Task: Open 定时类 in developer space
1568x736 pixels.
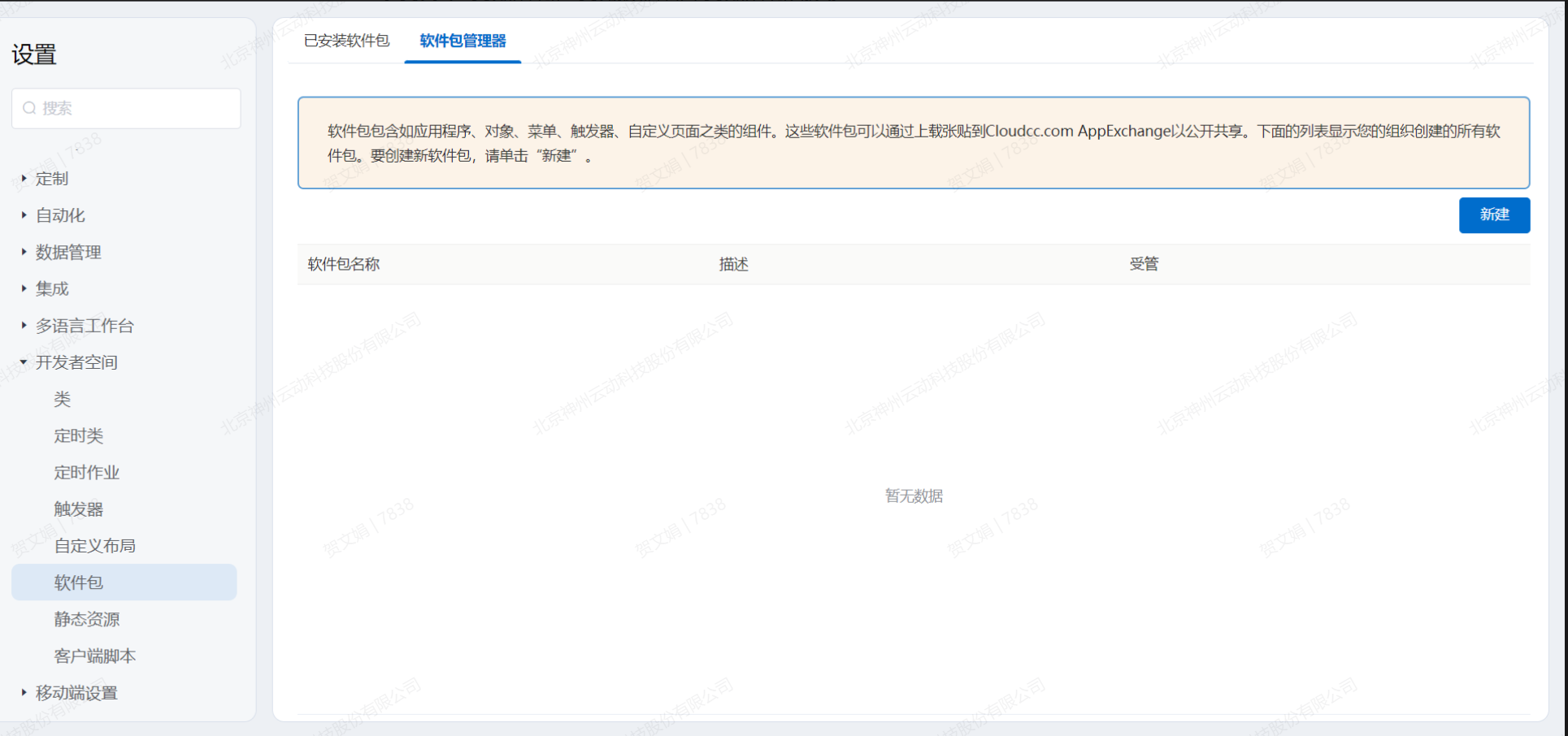Action: [x=79, y=435]
